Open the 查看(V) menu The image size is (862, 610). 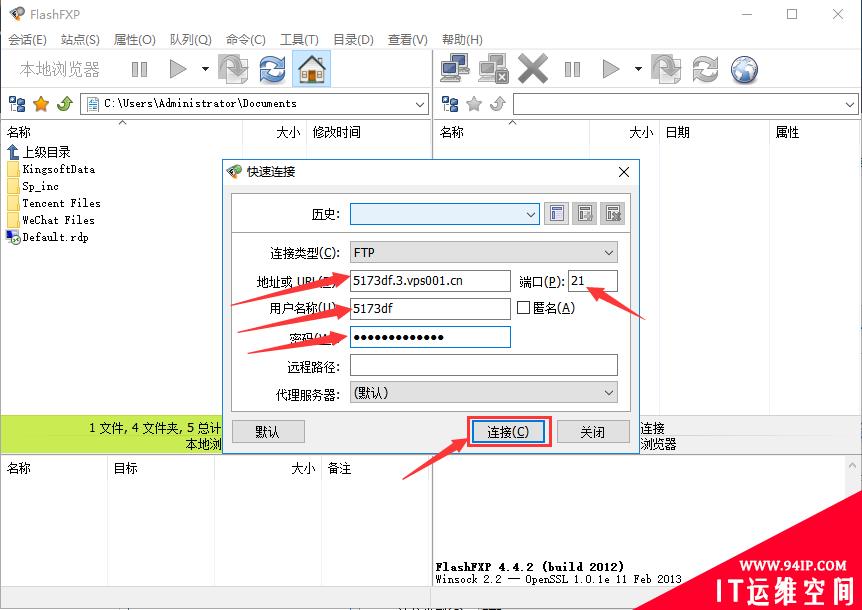click(x=407, y=40)
